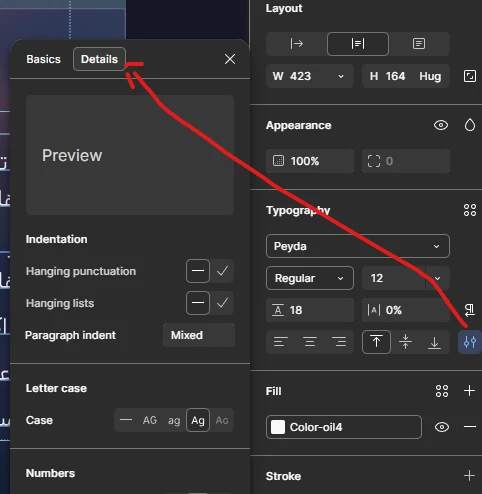This screenshot has height=494, width=482.
Task: Click the letter spacing 0% field
Action: 406,310
